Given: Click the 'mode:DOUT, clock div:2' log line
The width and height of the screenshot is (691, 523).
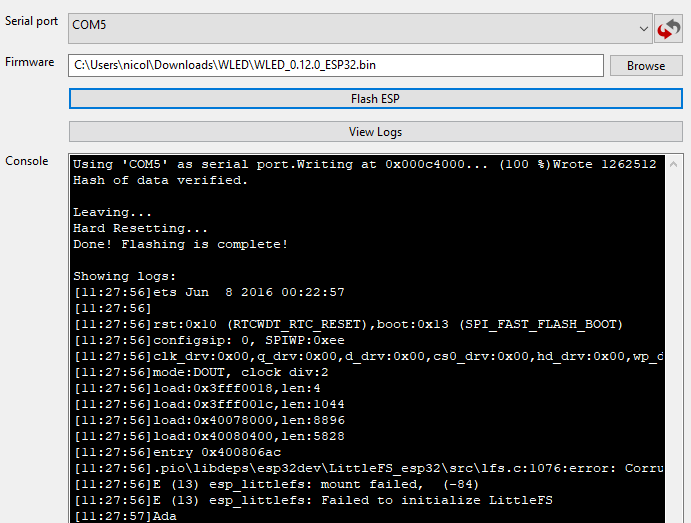Looking at the screenshot, I should point(201,372).
